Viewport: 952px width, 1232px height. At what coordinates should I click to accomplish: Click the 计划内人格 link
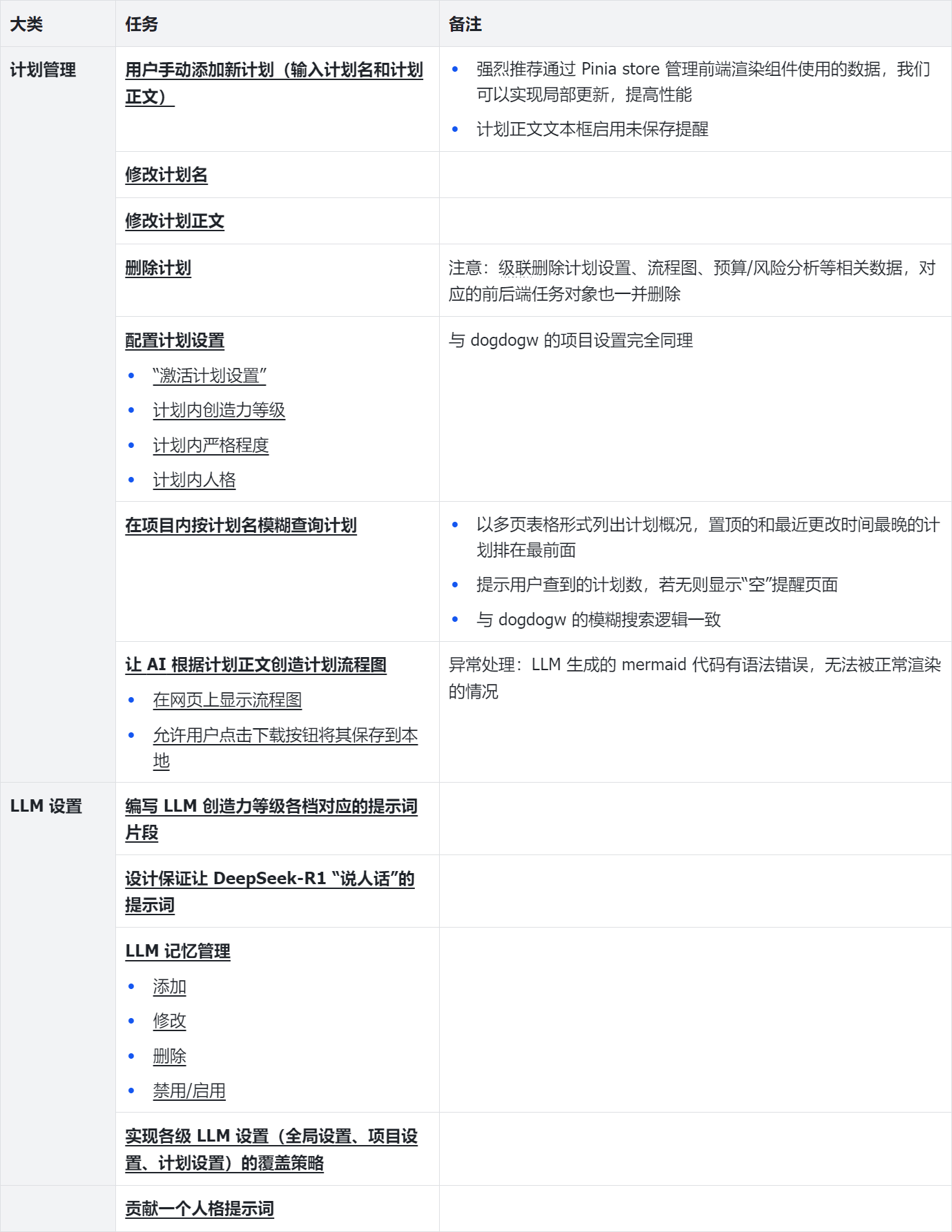[x=194, y=480]
